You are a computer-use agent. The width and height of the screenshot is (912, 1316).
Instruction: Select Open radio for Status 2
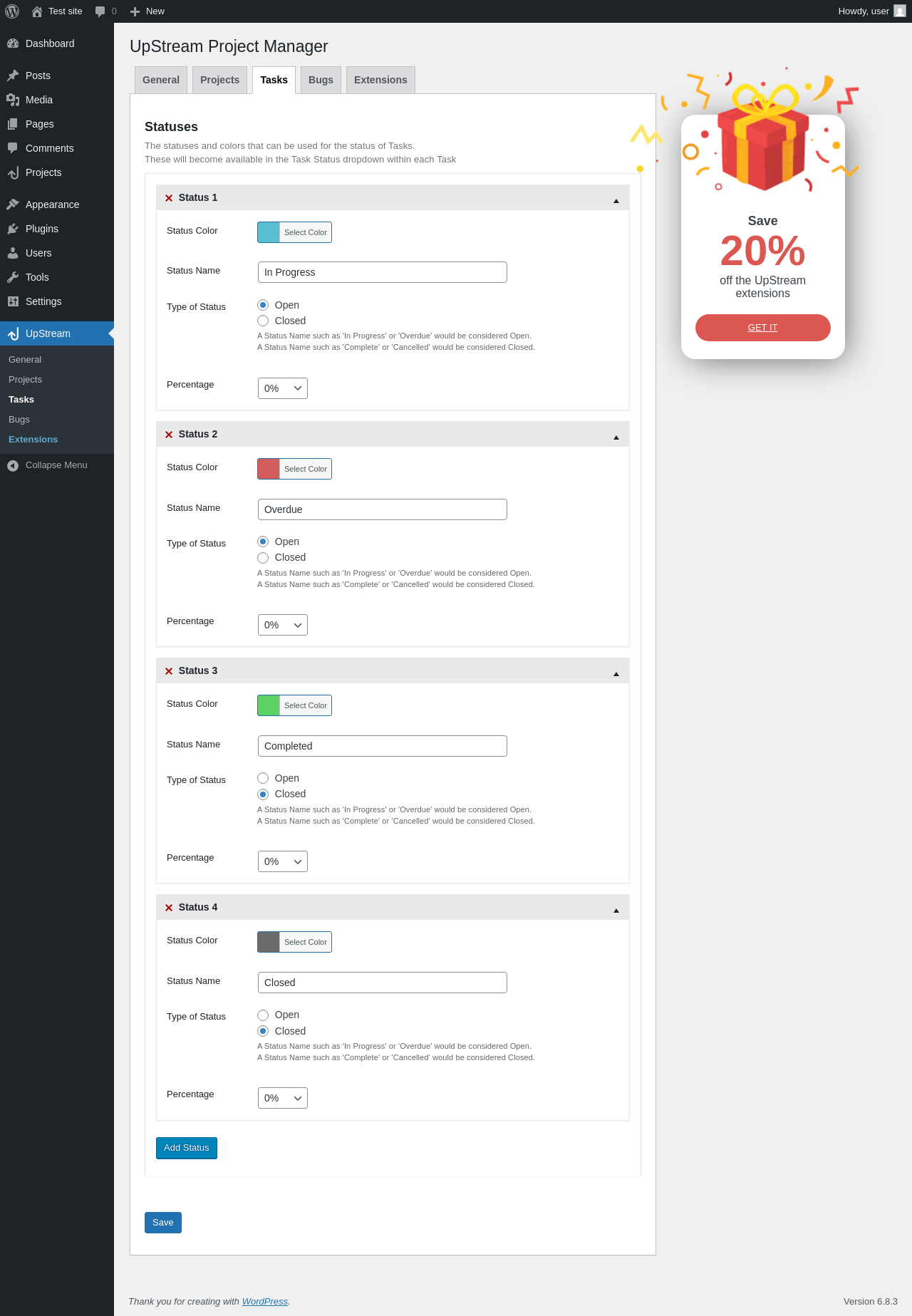click(x=263, y=542)
